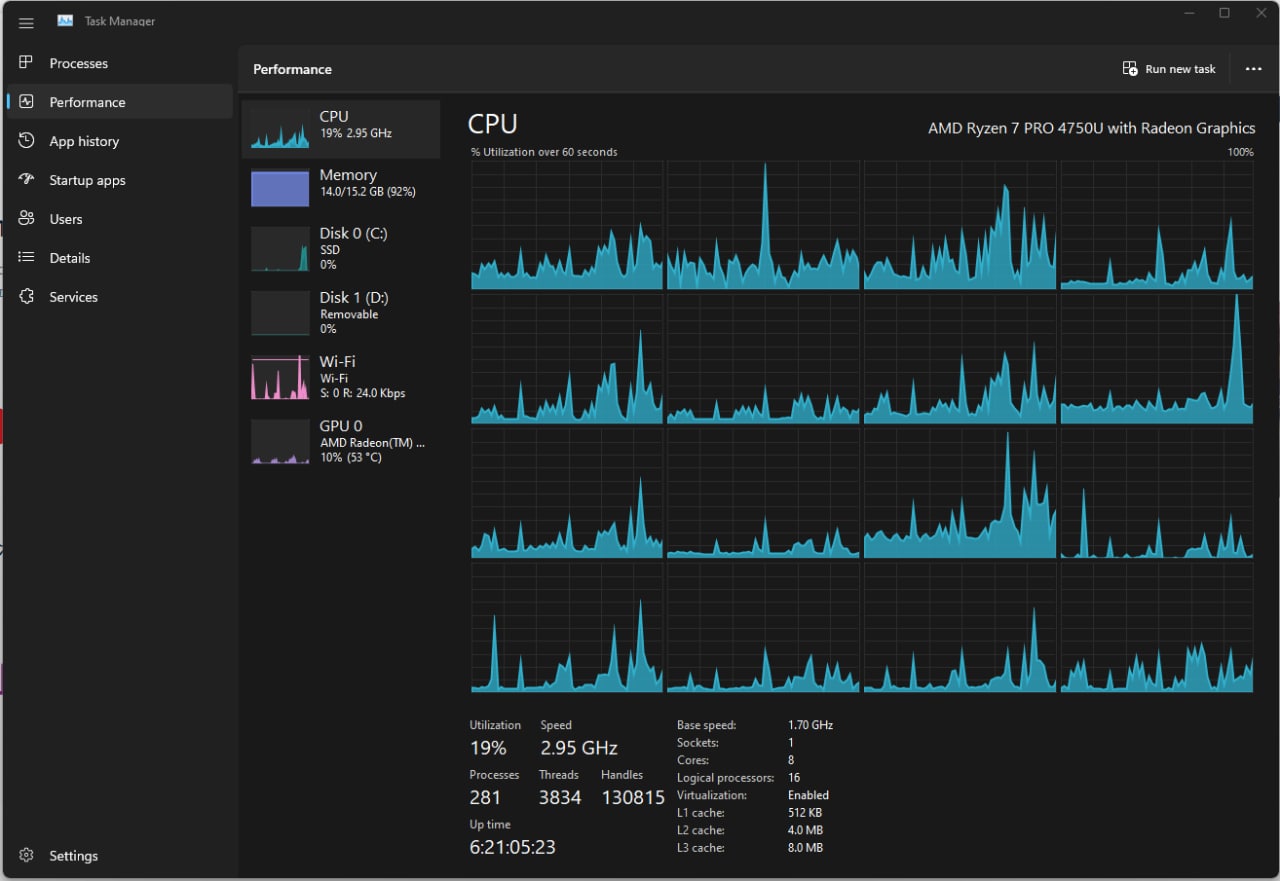Click the Task Manager title bar icon
Viewport: 1280px width, 881px height.
pyautogui.click(x=65, y=21)
